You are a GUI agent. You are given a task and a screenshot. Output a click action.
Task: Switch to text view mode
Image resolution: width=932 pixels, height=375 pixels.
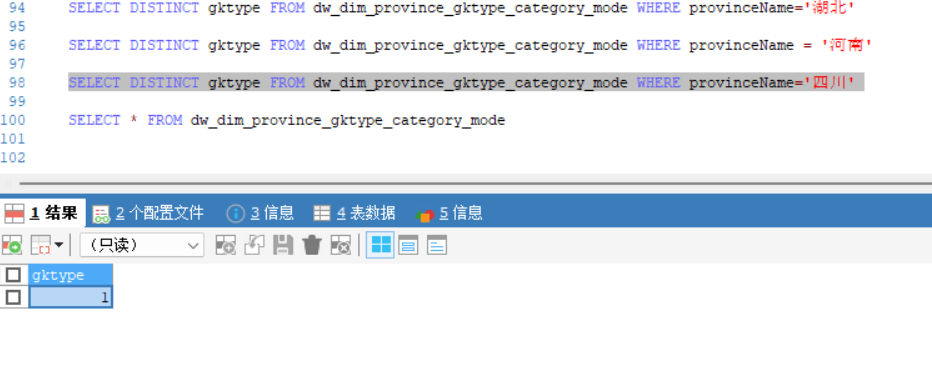[437, 245]
